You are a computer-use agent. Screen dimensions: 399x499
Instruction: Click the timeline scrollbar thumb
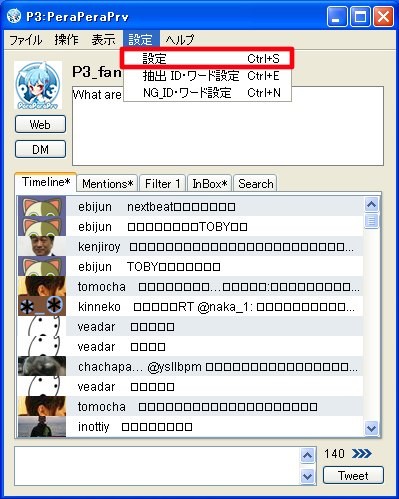tap(371, 221)
